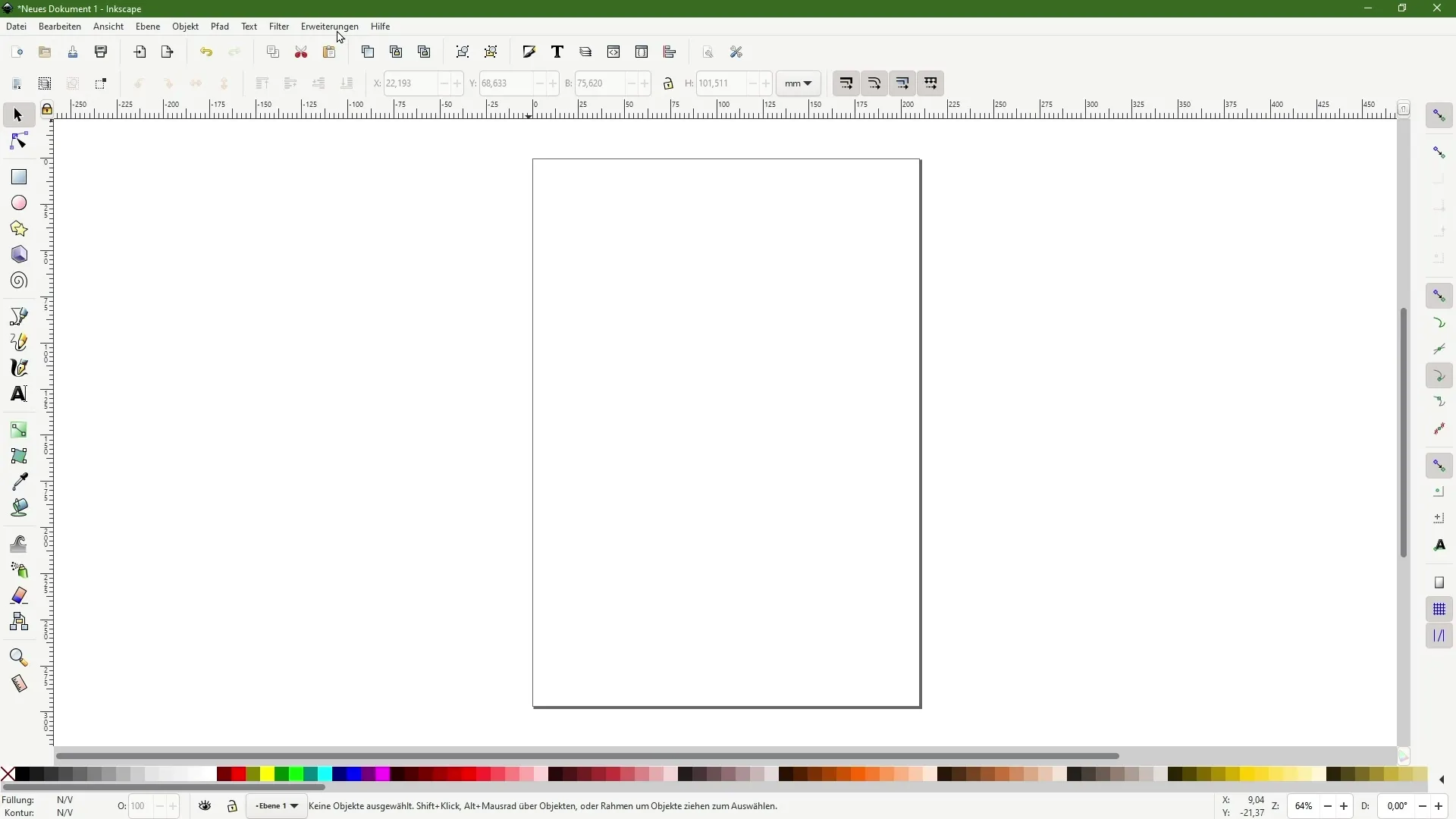Choose the gradient tool
Viewport: 1456px width, 819px height.
[18, 430]
